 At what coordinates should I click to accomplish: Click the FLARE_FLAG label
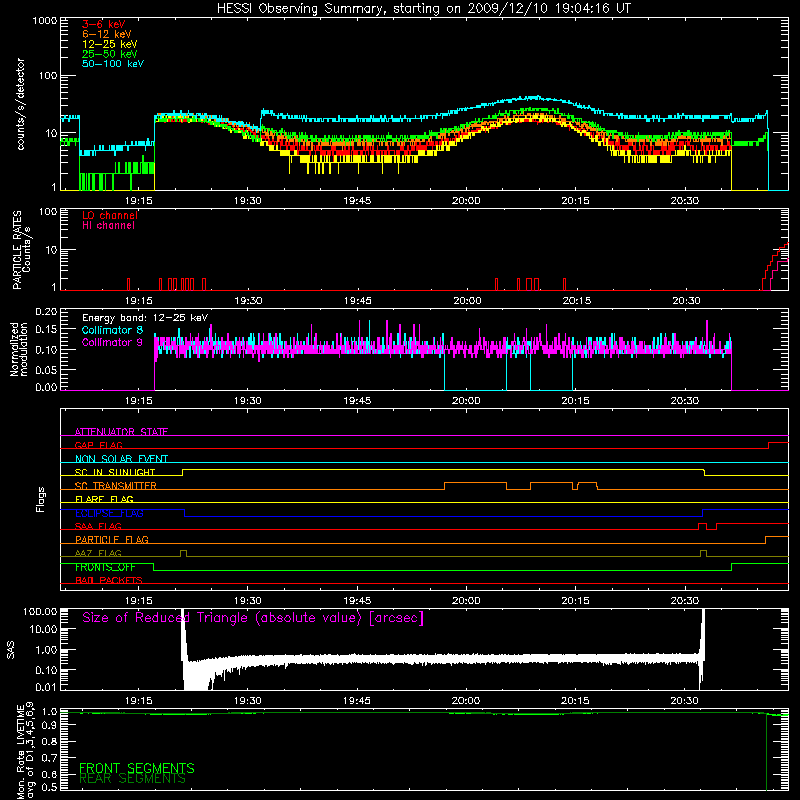pyautogui.click(x=104, y=499)
